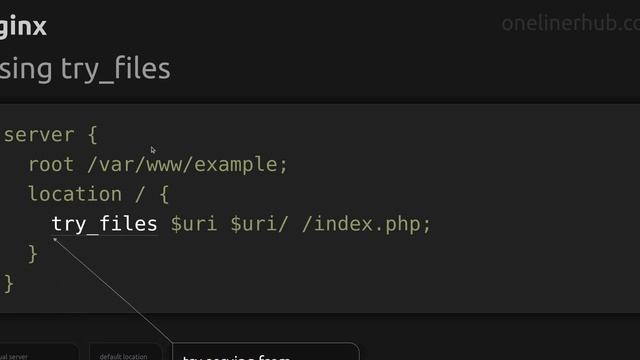Select the first $uri argument

click(x=193, y=224)
